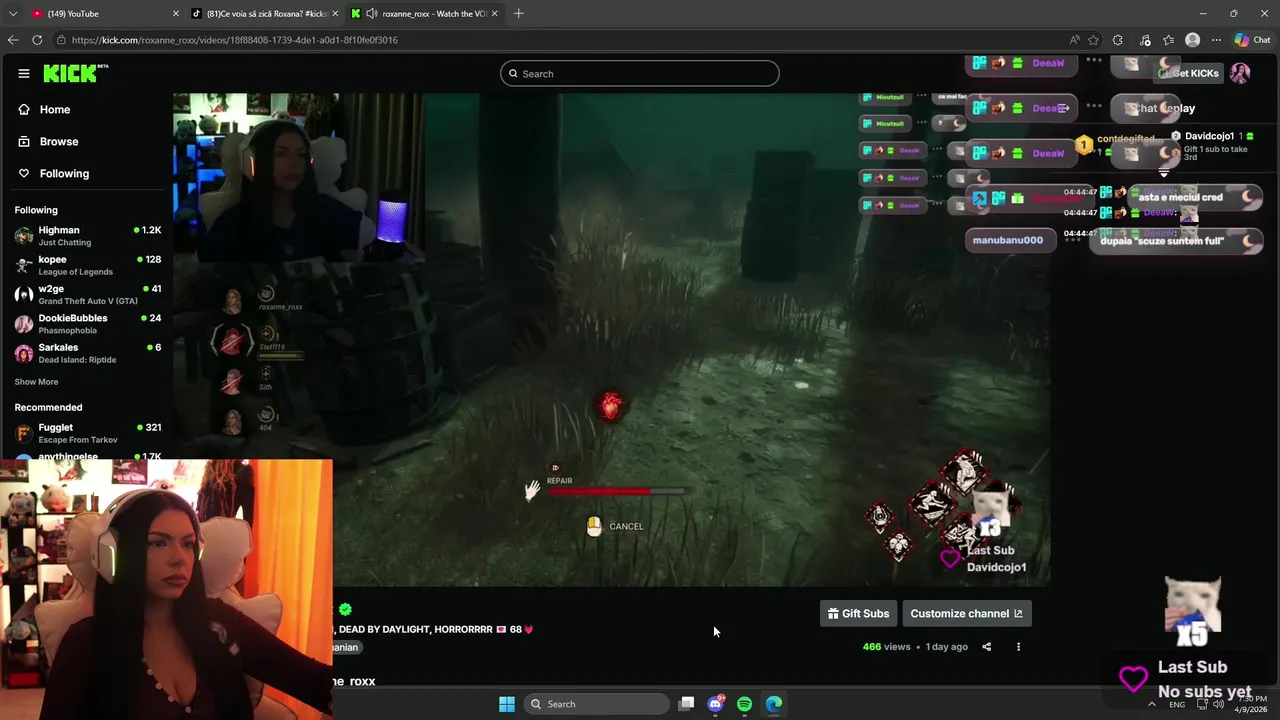This screenshot has width=1280, height=720.
Task: Open Edge Settings and more menu
Action: tap(1216, 40)
